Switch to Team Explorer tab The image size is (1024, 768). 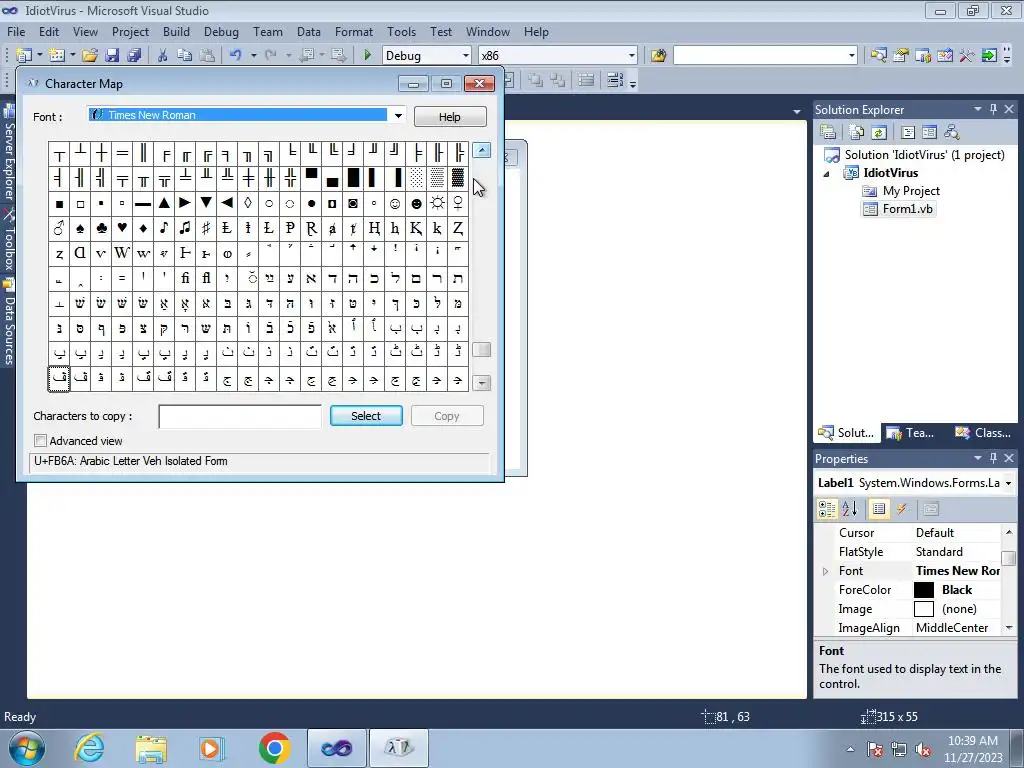point(910,432)
